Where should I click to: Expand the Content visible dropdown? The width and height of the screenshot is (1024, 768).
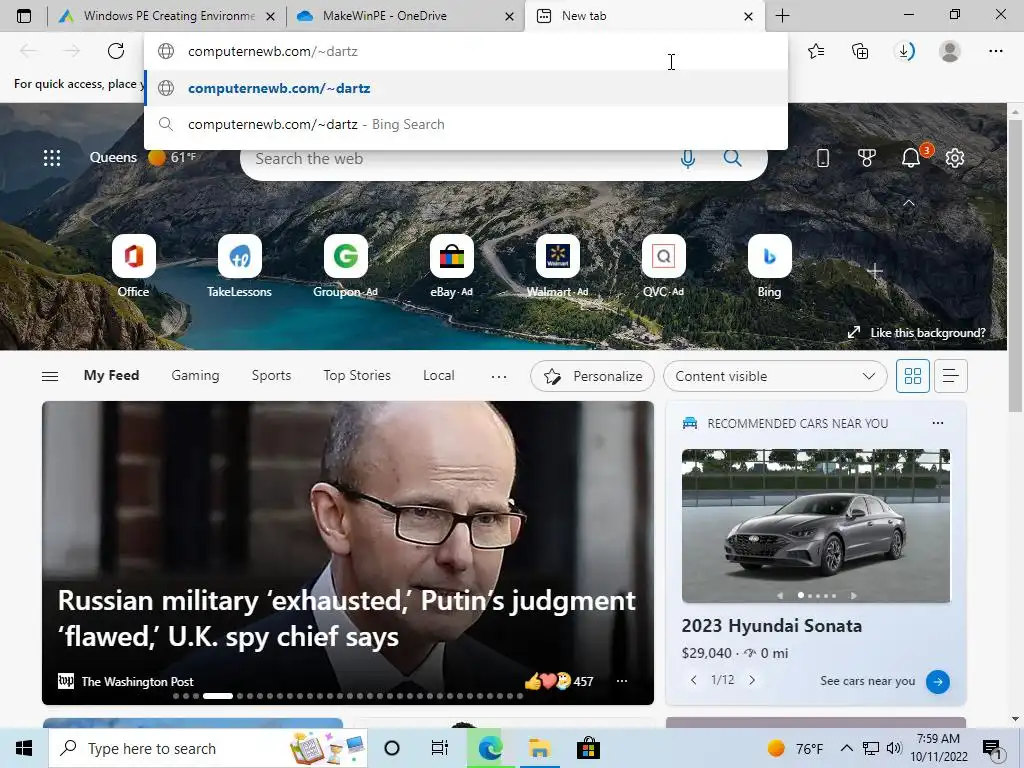775,376
